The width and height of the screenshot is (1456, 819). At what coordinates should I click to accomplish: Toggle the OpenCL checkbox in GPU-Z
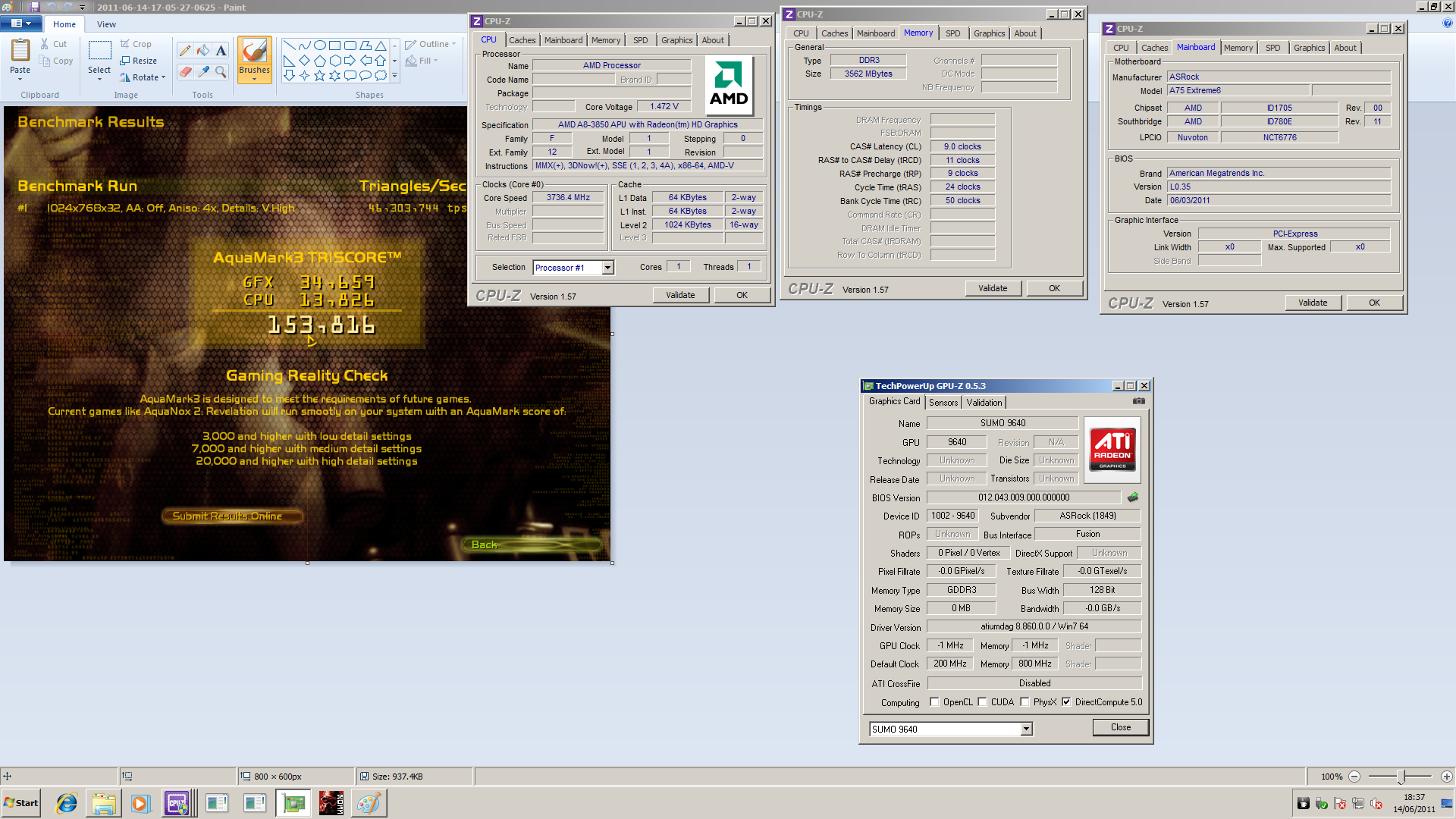(x=934, y=702)
